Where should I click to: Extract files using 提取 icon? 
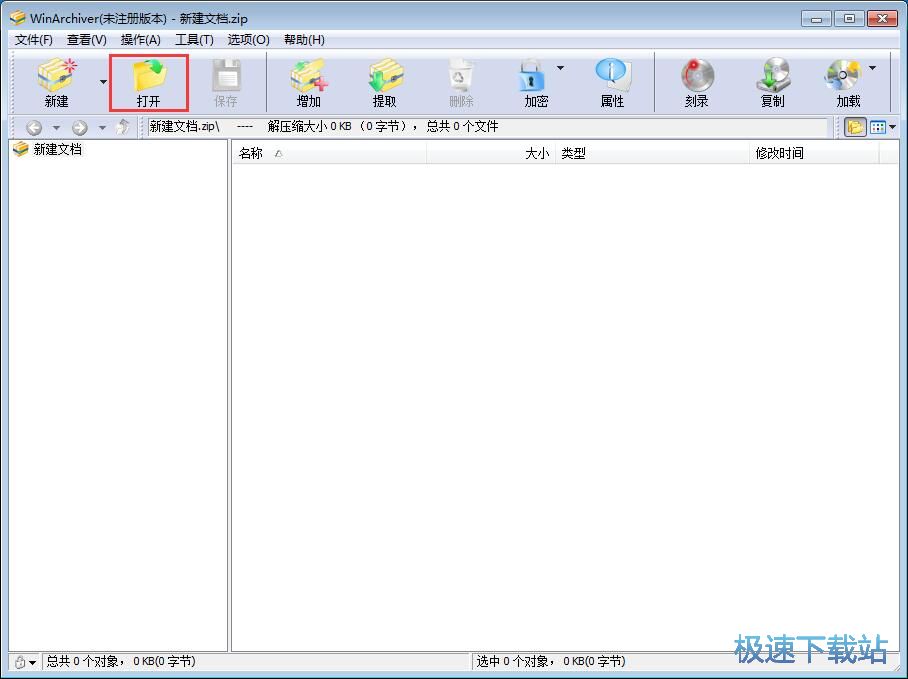pos(385,83)
